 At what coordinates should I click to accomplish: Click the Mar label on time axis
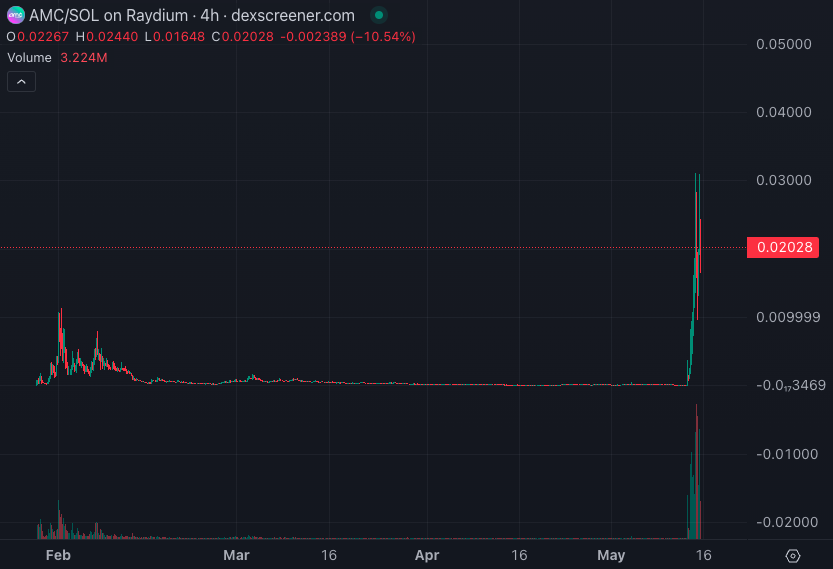(236, 555)
